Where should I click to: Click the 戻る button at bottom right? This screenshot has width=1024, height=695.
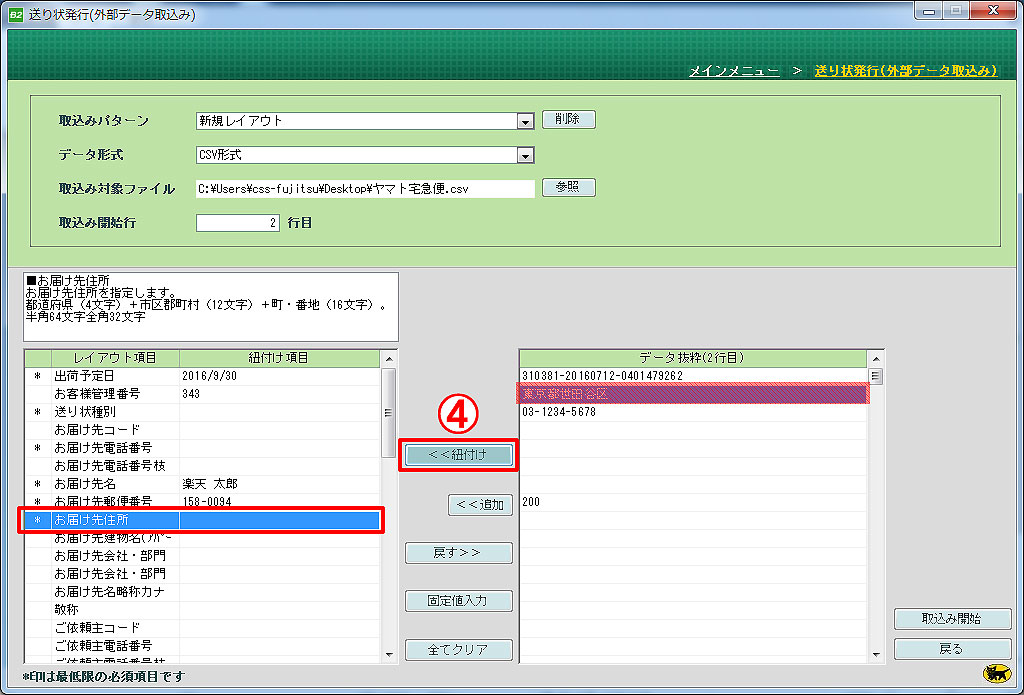tap(952, 649)
